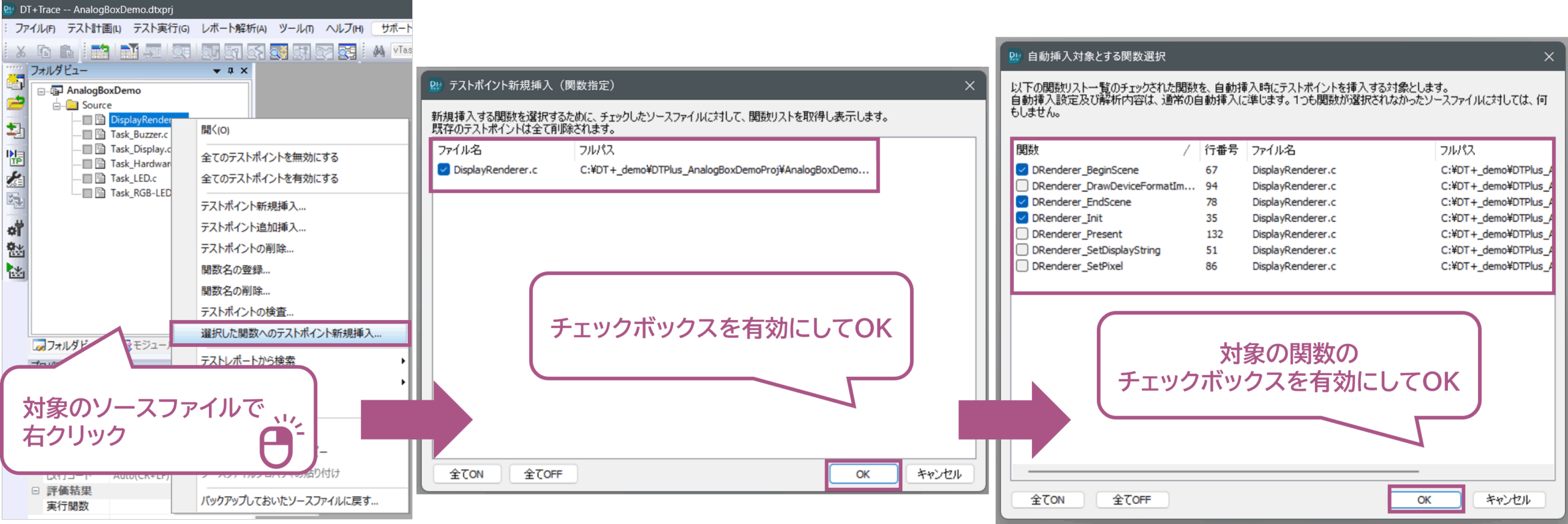The width and height of the screenshot is (1568, 524).
Task: Click the new project icon with yellow star
Action: click(x=15, y=81)
